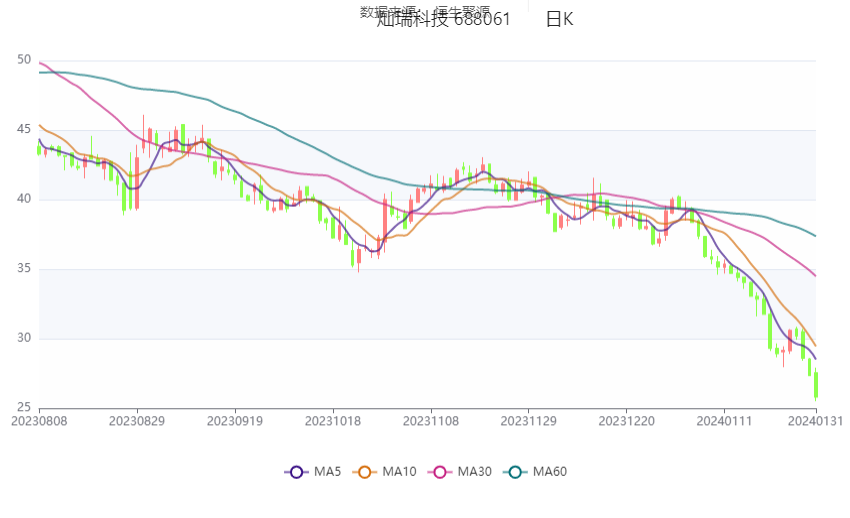Select the 20231129 x-axis date label
This screenshot has height=518, width=850.
529,422
